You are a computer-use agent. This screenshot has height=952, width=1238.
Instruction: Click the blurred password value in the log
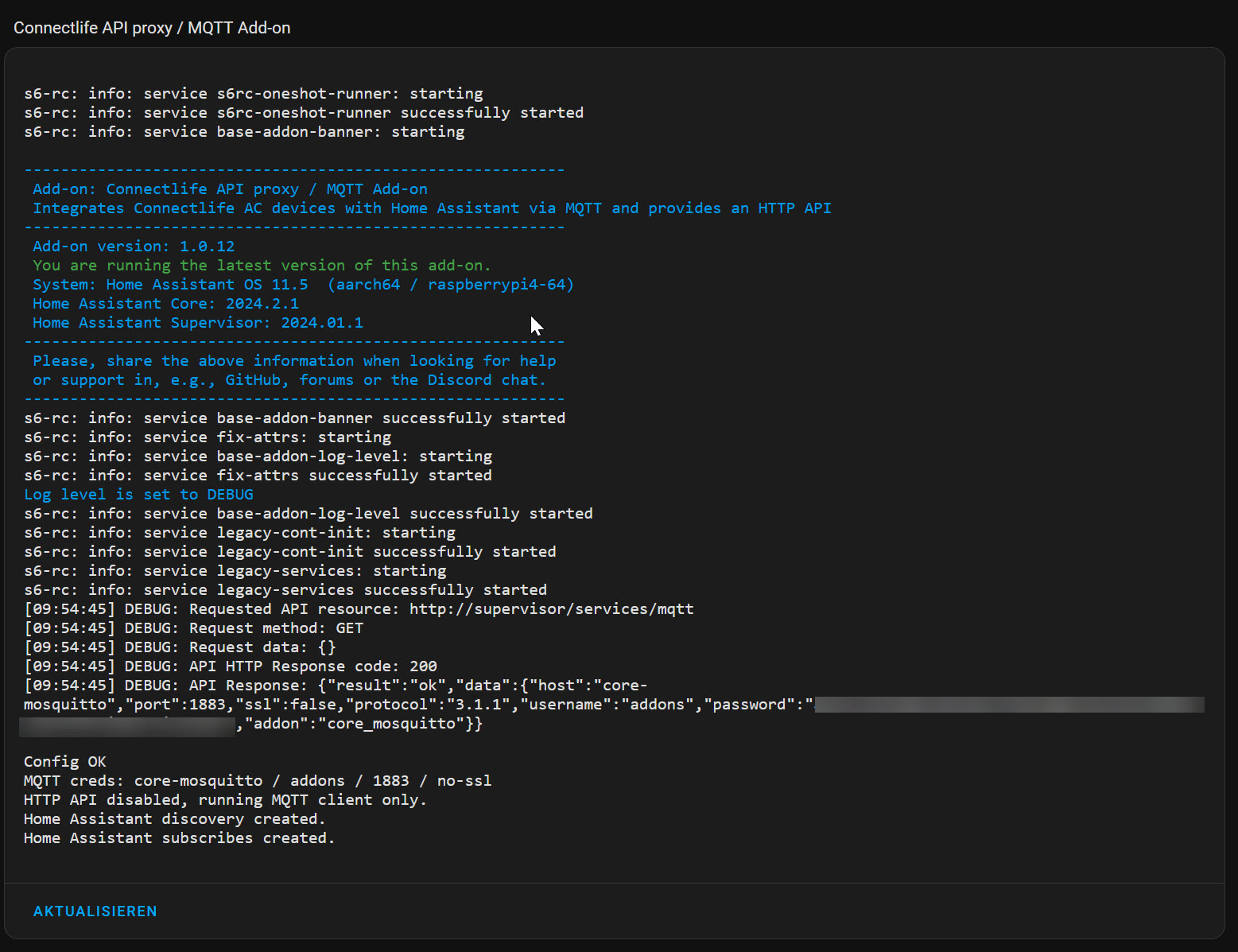pyautogui.click(x=1008, y=705)
